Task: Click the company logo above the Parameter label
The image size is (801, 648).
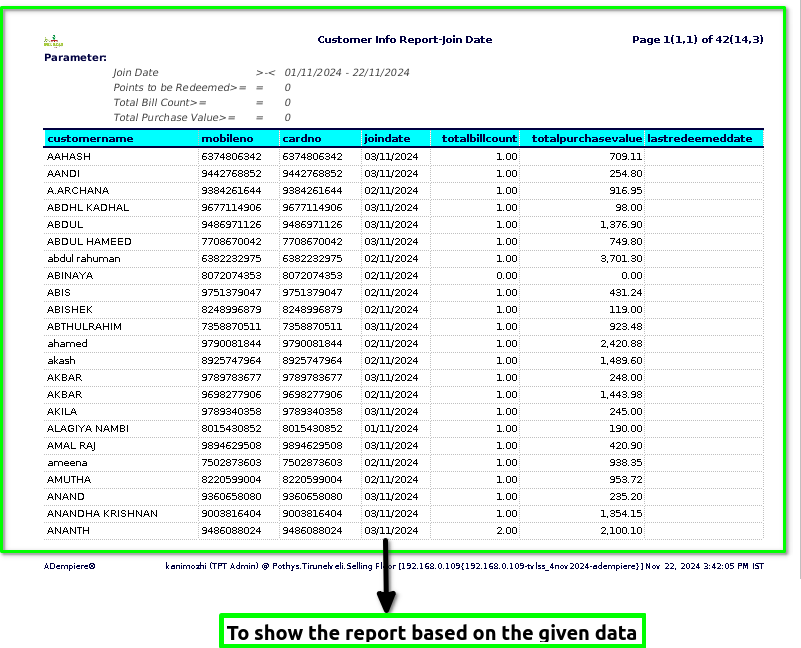Action: tap(53, 41)
